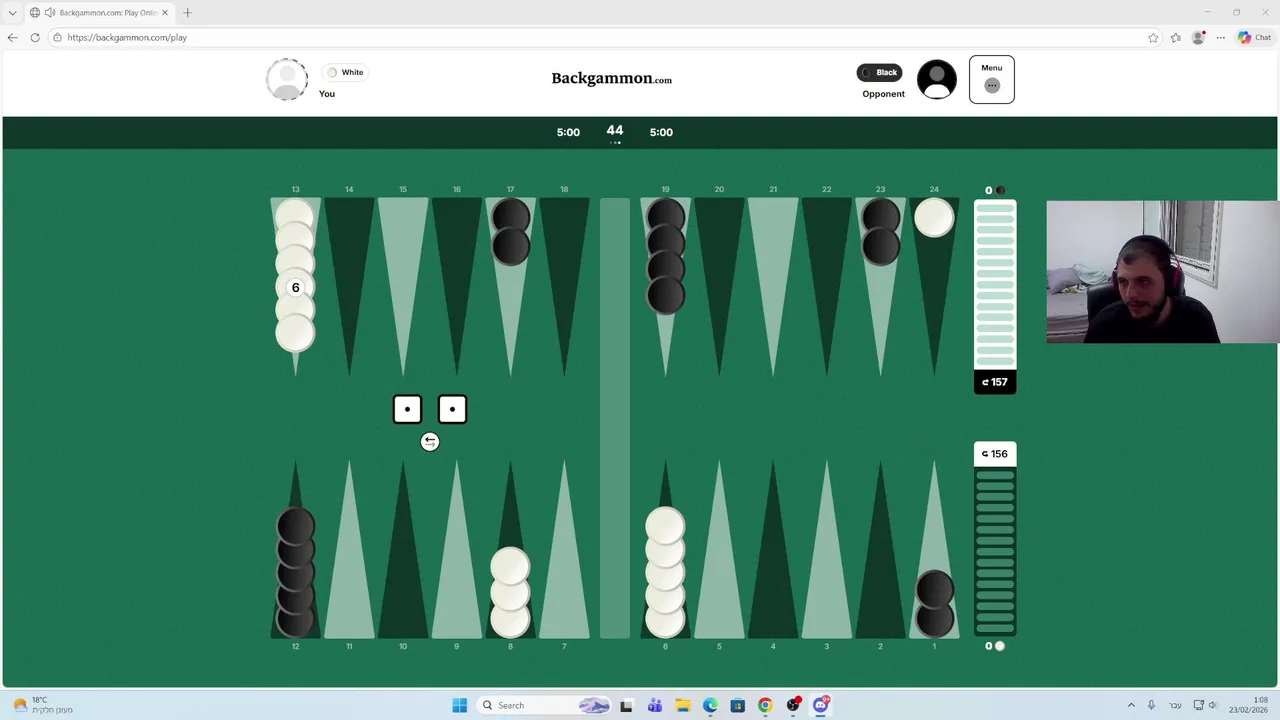Click the taskbar Search box
This screenshot has height=720, width=1280.
(544, 705)
